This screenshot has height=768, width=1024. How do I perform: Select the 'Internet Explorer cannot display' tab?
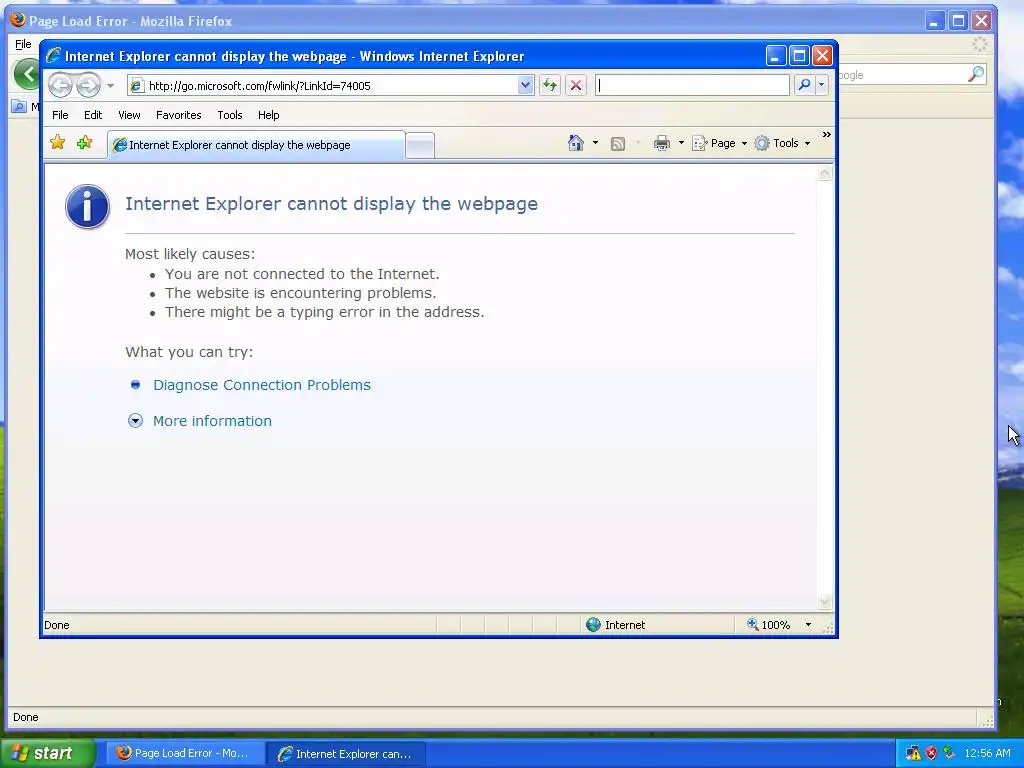[256, 145]
